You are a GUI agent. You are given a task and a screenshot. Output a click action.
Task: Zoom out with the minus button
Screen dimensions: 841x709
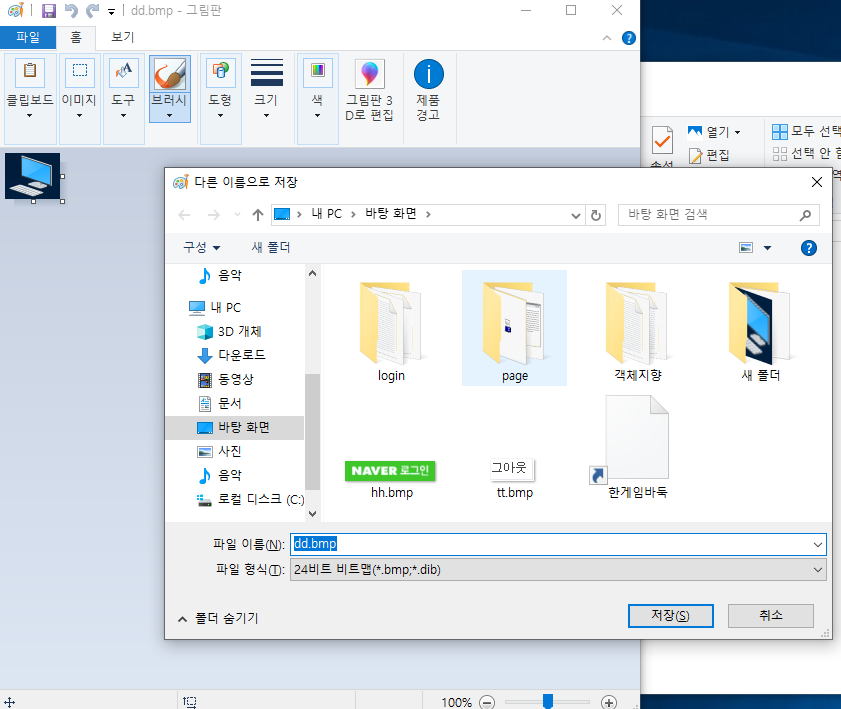(x=486, y=701)
